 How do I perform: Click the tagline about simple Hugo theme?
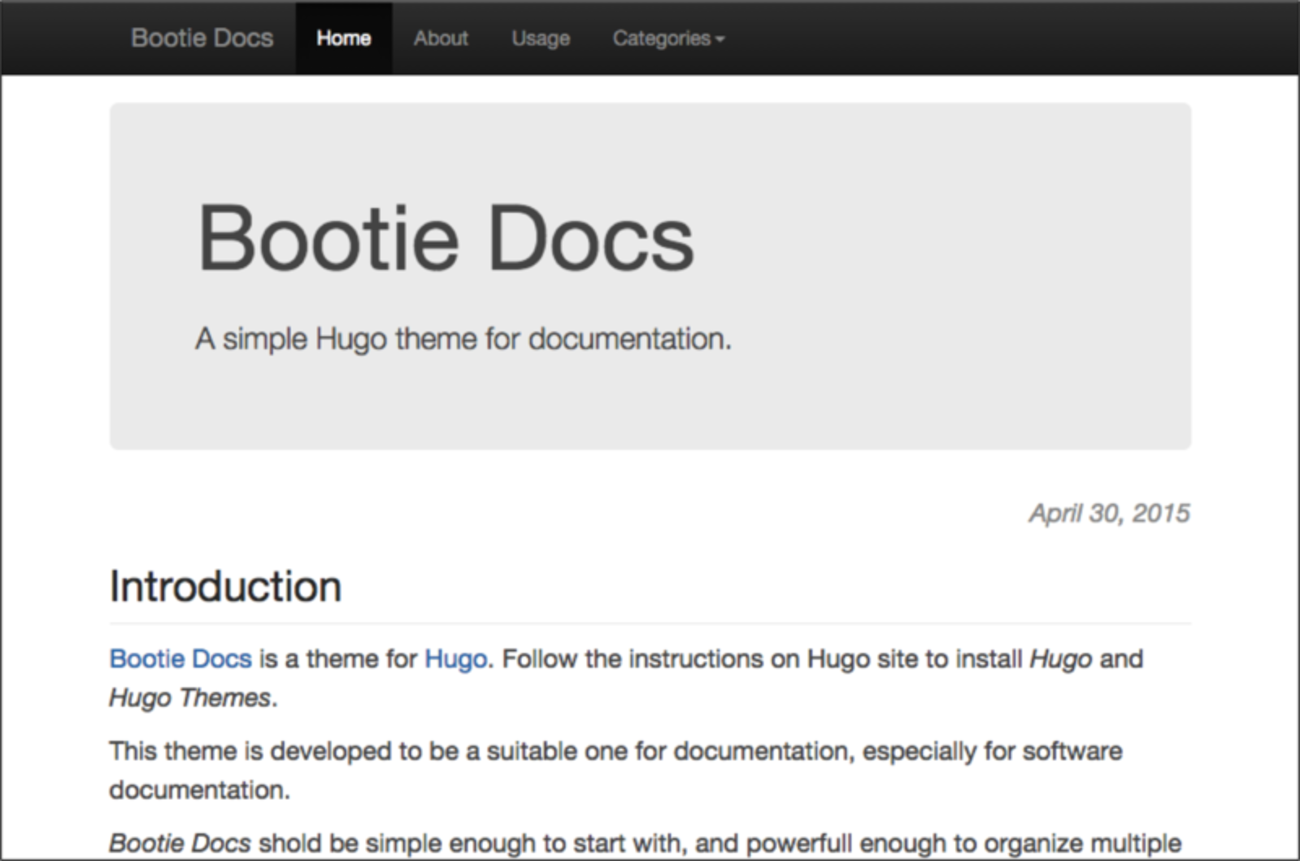pyautogui.click(x=463, y=339)
